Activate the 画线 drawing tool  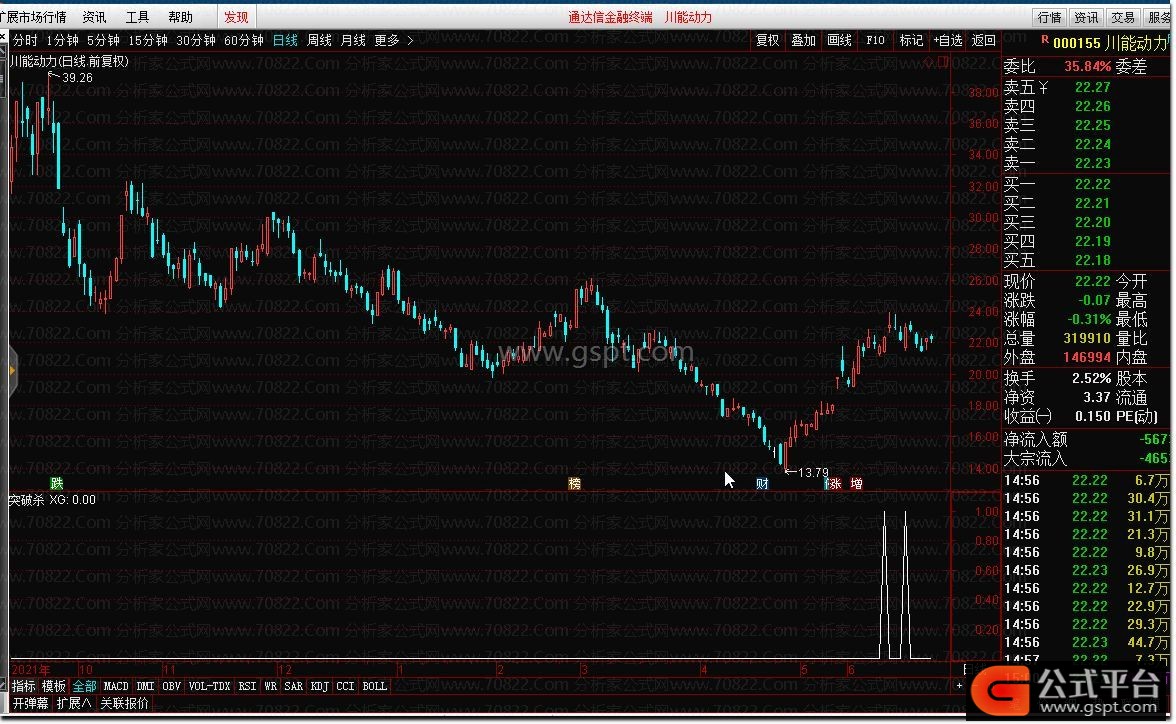[839, 41]
